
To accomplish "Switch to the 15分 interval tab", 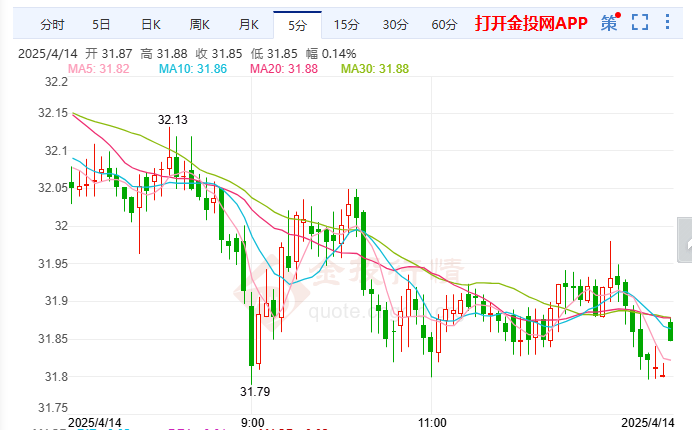I will [346, 25].
